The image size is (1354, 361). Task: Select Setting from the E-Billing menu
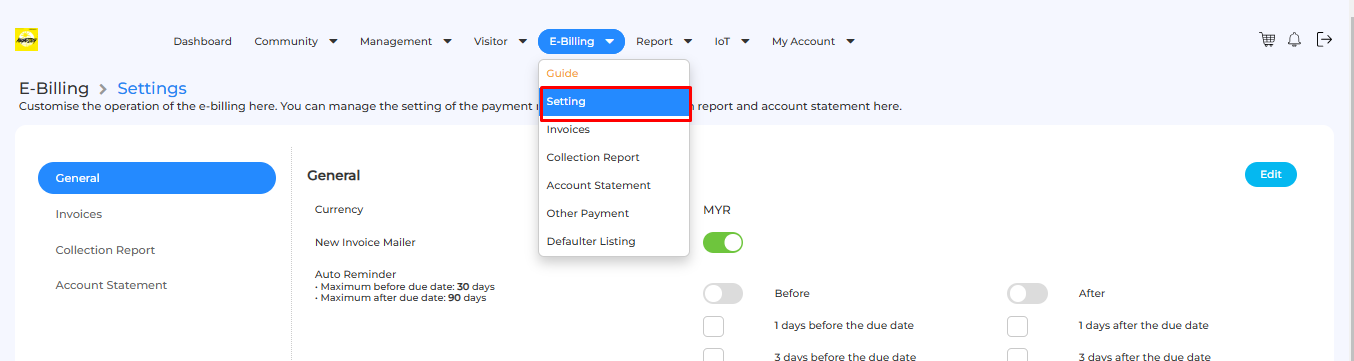pyautogui.click(x=616, y=103)
